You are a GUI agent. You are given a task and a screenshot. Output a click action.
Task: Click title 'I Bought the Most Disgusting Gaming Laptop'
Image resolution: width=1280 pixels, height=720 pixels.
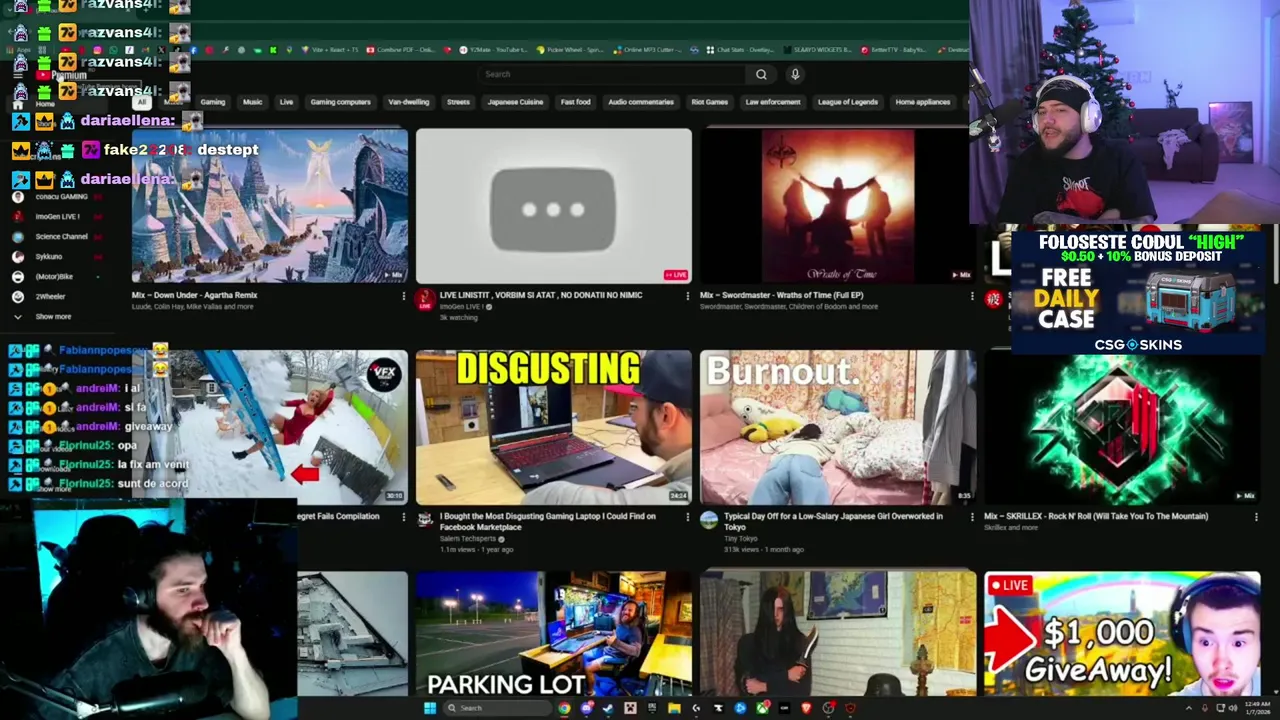click(x=547, y=522)
